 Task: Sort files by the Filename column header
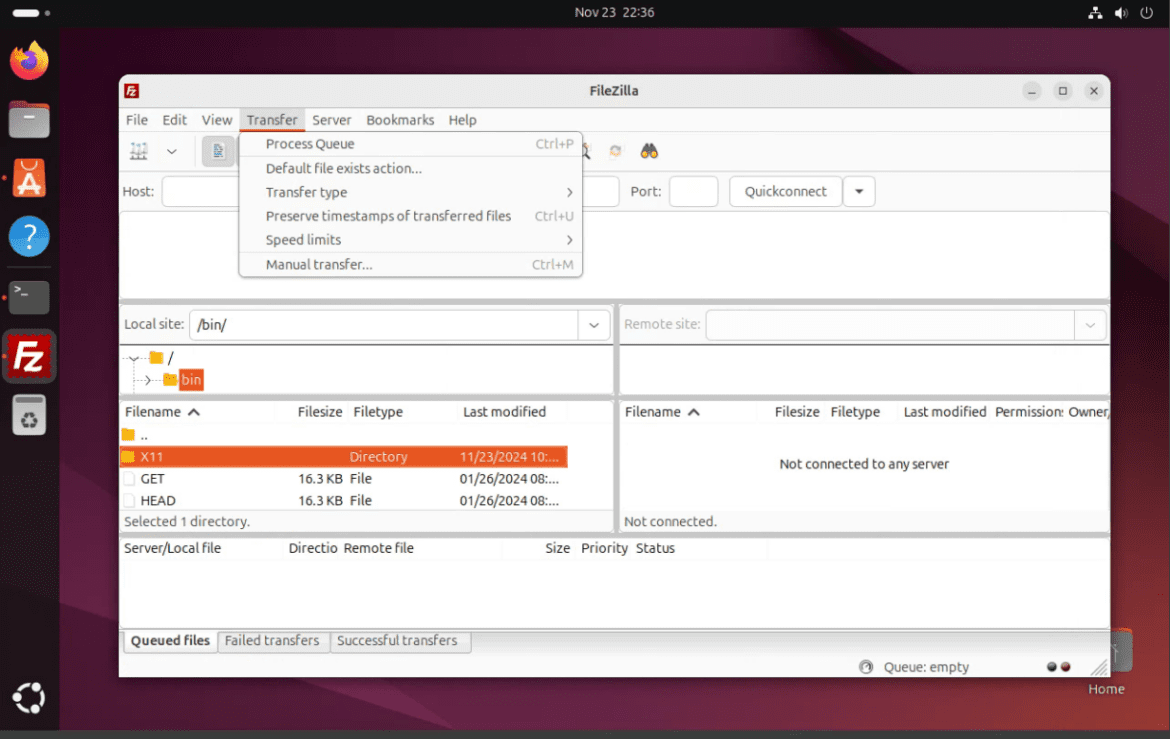pyautogui.click(x=155, y=411)
